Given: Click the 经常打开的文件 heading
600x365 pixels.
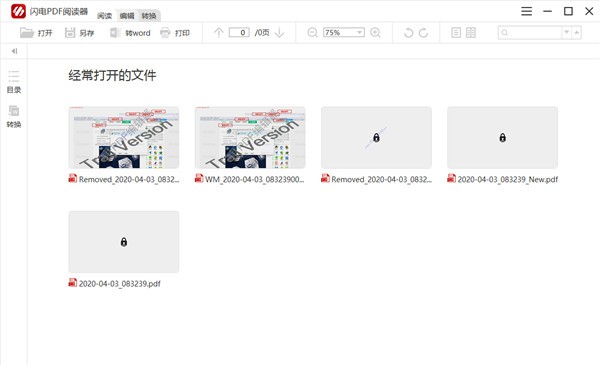Looking at the screenshot, I should pos(112,75).
